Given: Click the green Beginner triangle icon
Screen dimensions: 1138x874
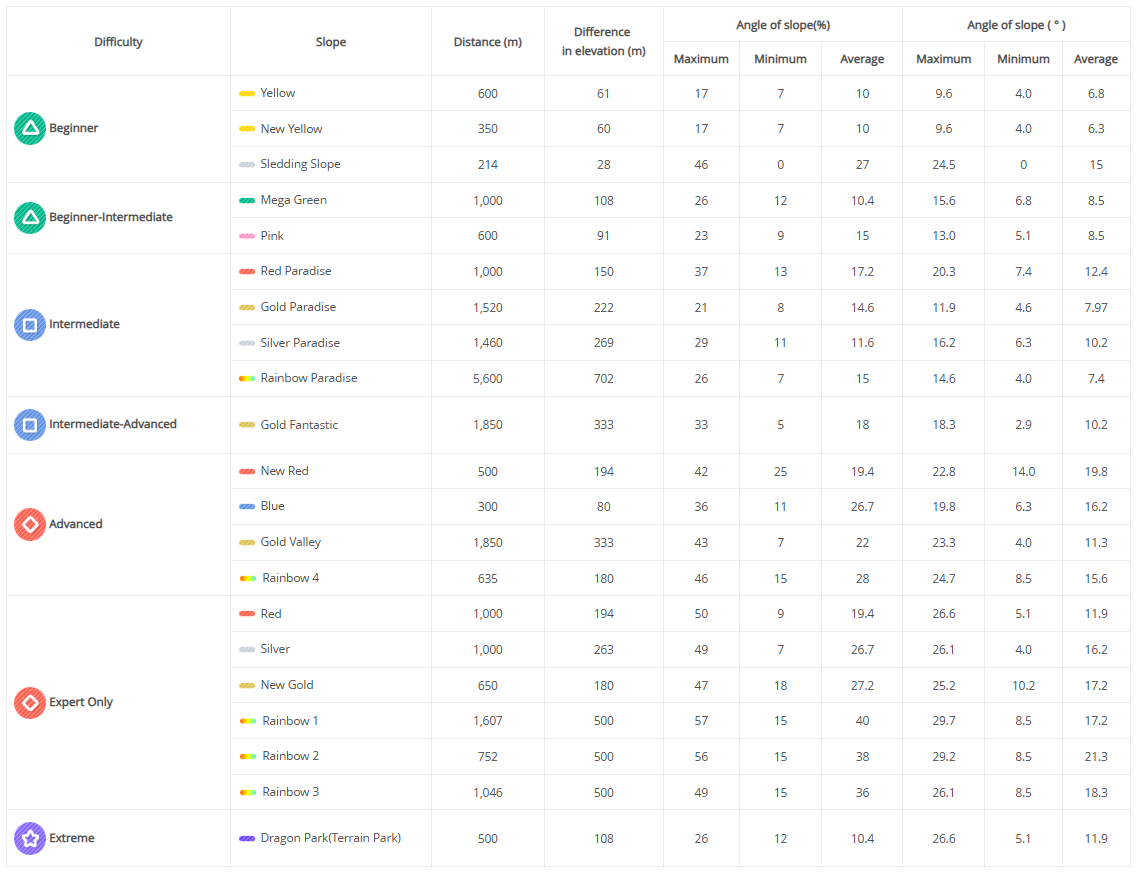Looking at the screenshot, I should (x=30, y=128).
